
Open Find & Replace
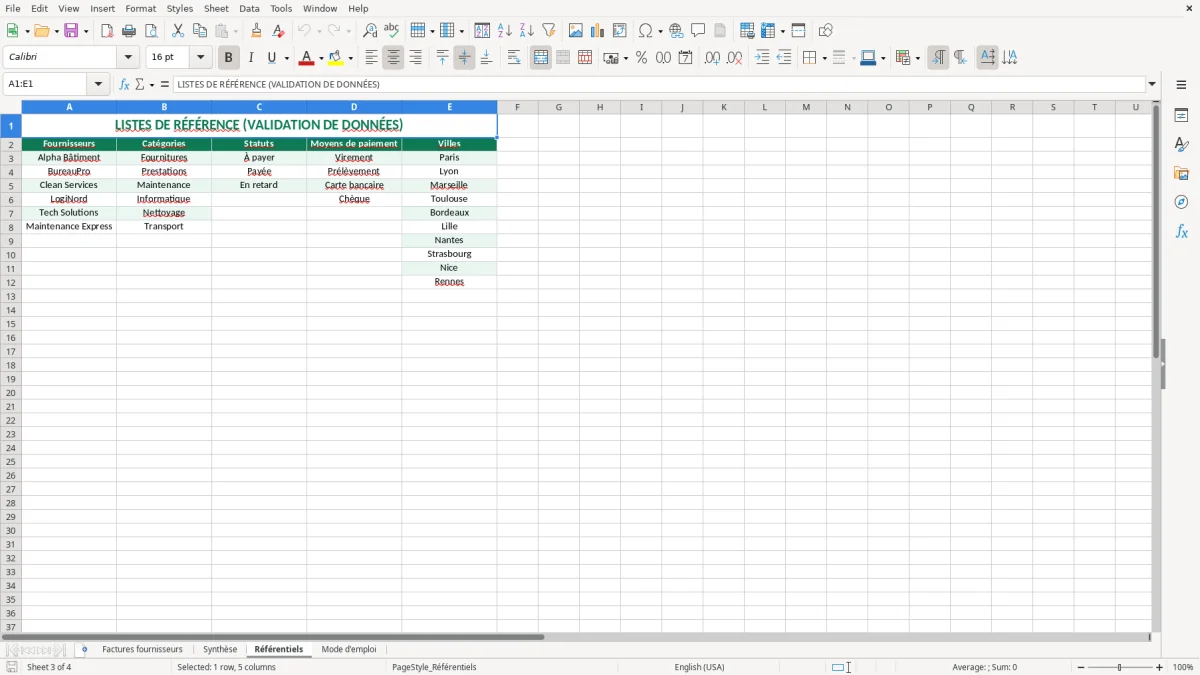(x=370, y=31)
